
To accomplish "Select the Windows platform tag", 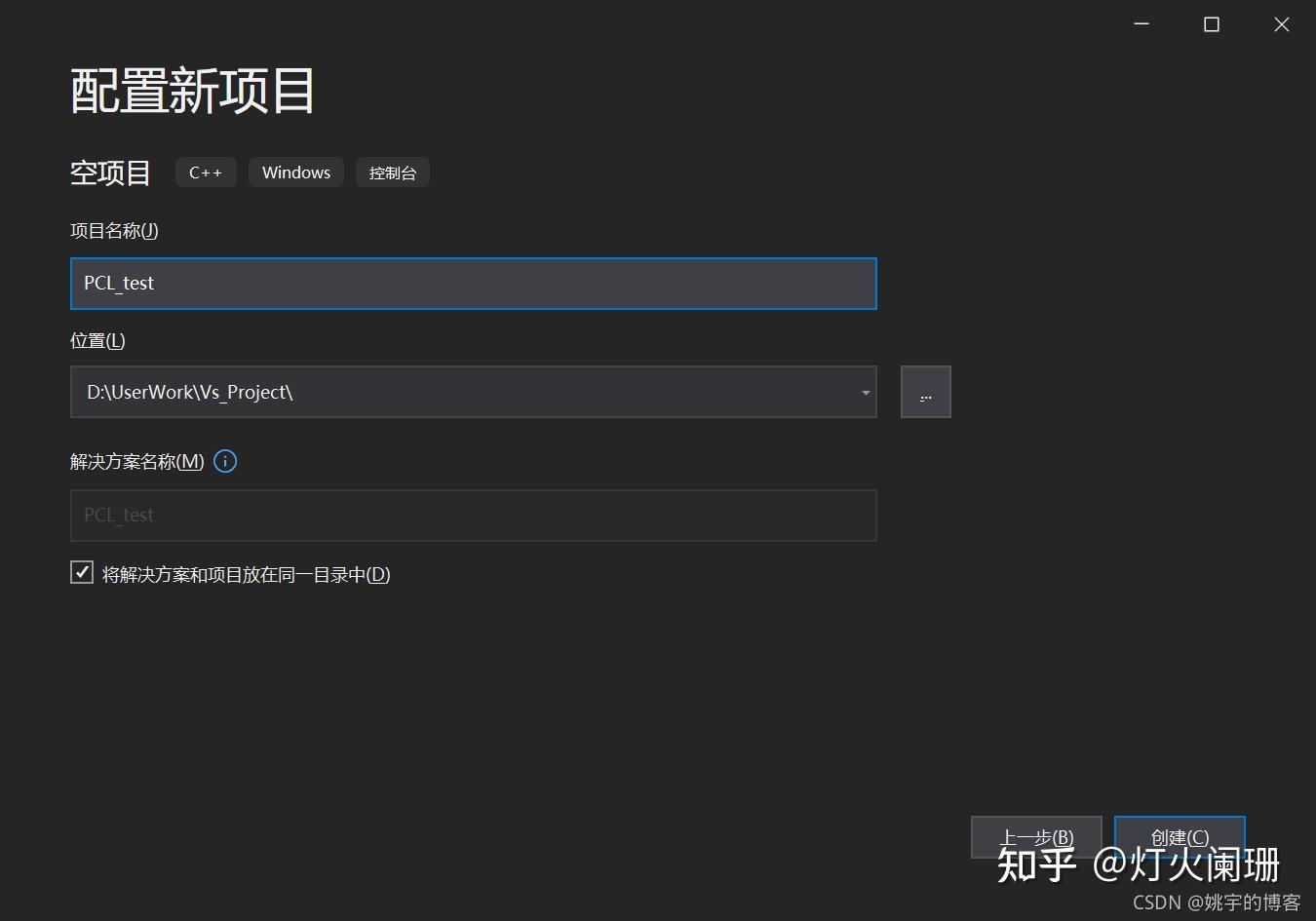I will click(295, 172).
